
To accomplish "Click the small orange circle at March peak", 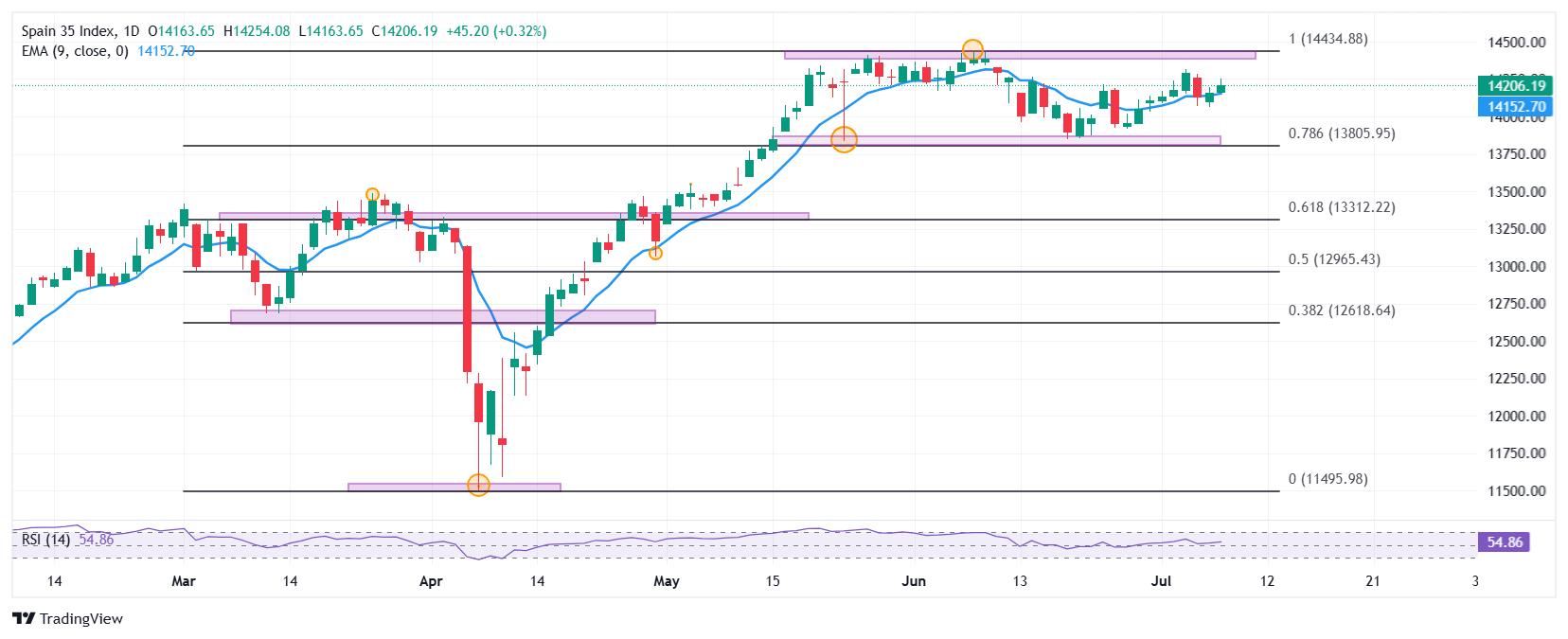I will pyautogui.click(x=373, y=194).
